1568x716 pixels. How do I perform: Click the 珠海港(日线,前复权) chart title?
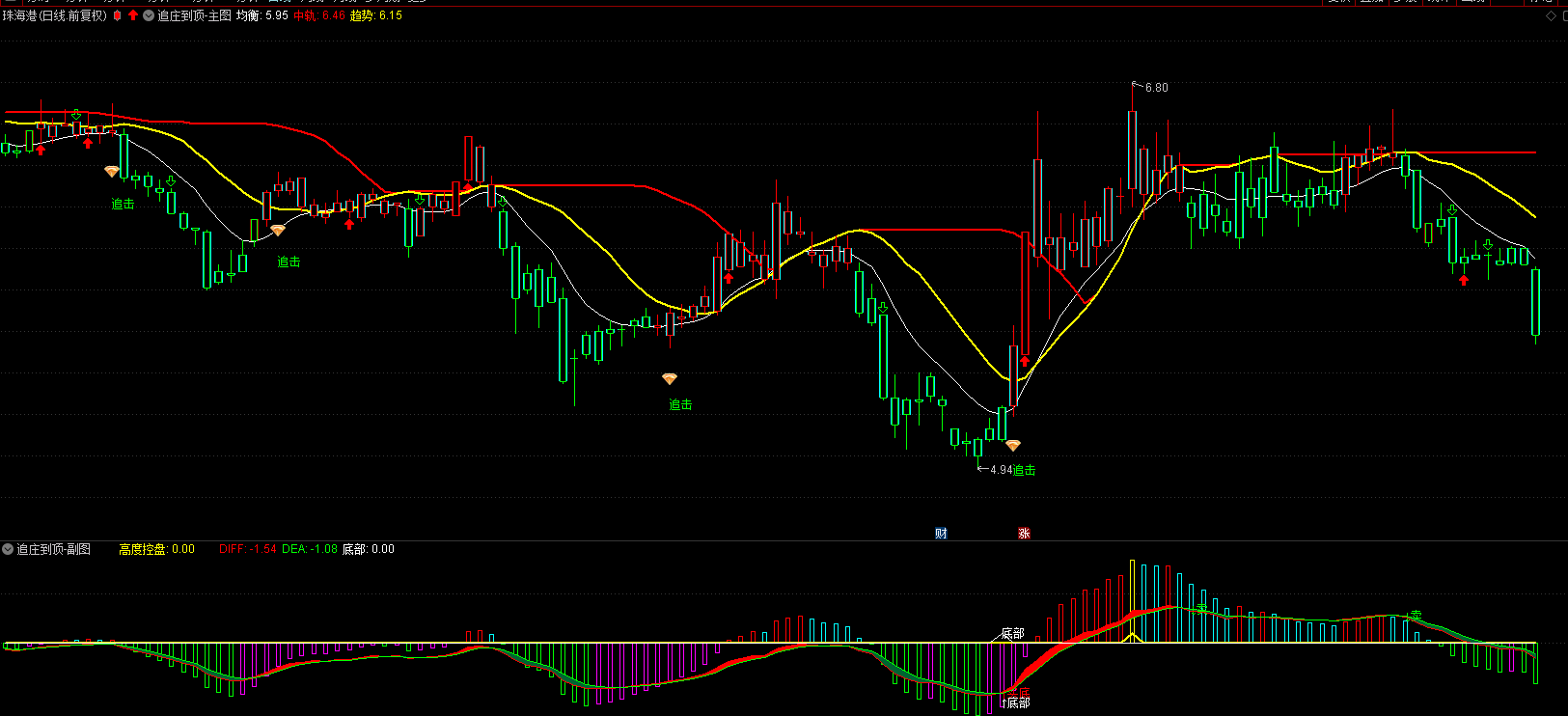coord(55,15)
